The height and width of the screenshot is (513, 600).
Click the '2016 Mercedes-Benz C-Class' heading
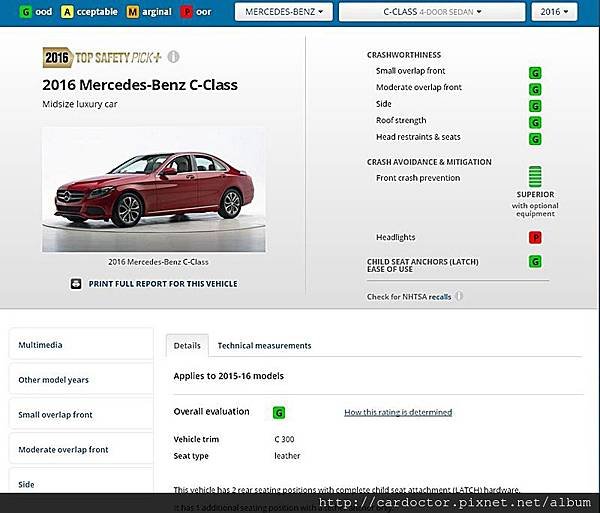pos(140,85)
